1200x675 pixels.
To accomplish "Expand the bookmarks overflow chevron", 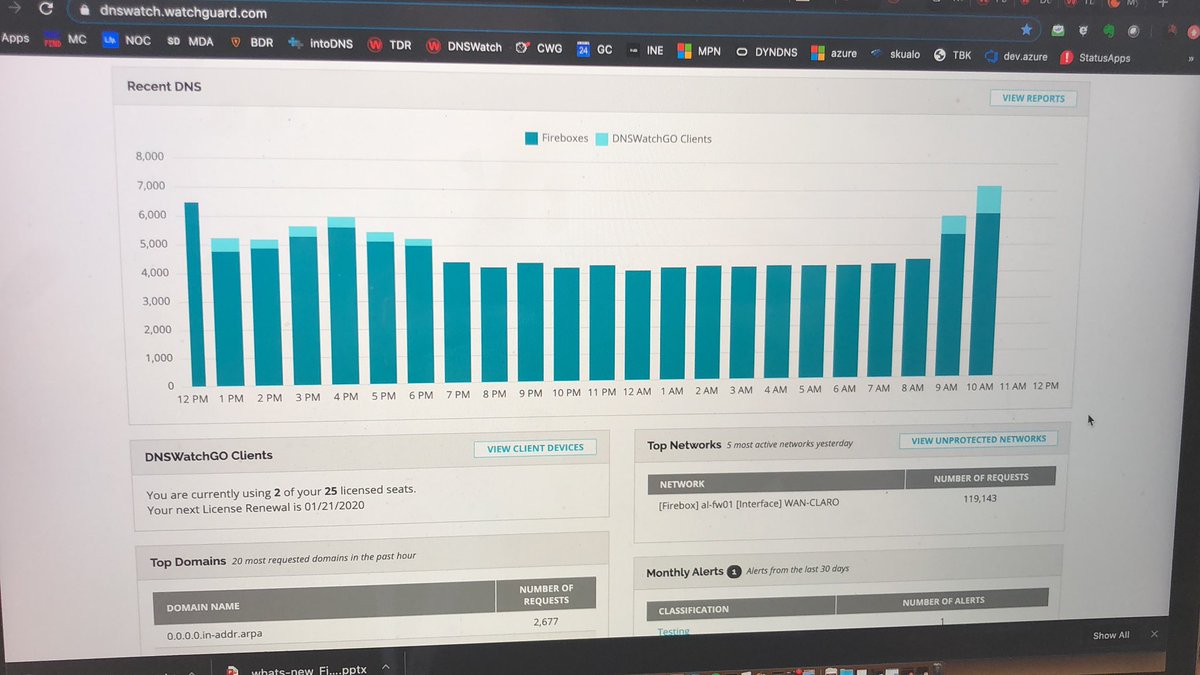I will 1191,59.
